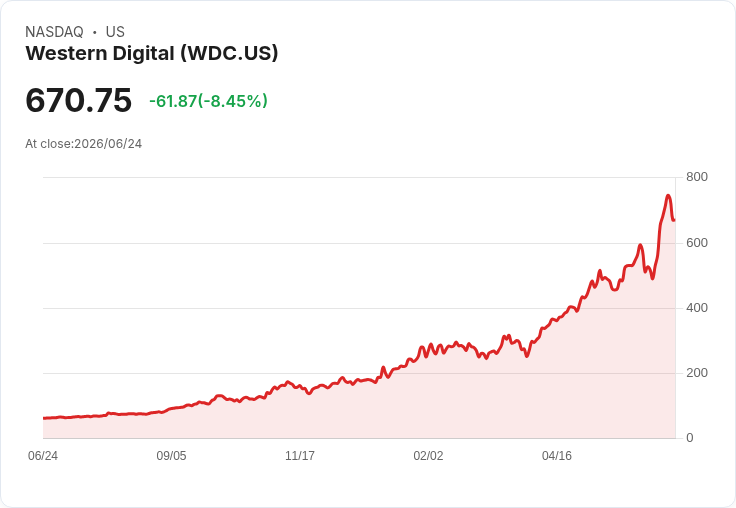
Task: Click the 400 price axis label
Action: pyautogui.click(x=697, y=308)
